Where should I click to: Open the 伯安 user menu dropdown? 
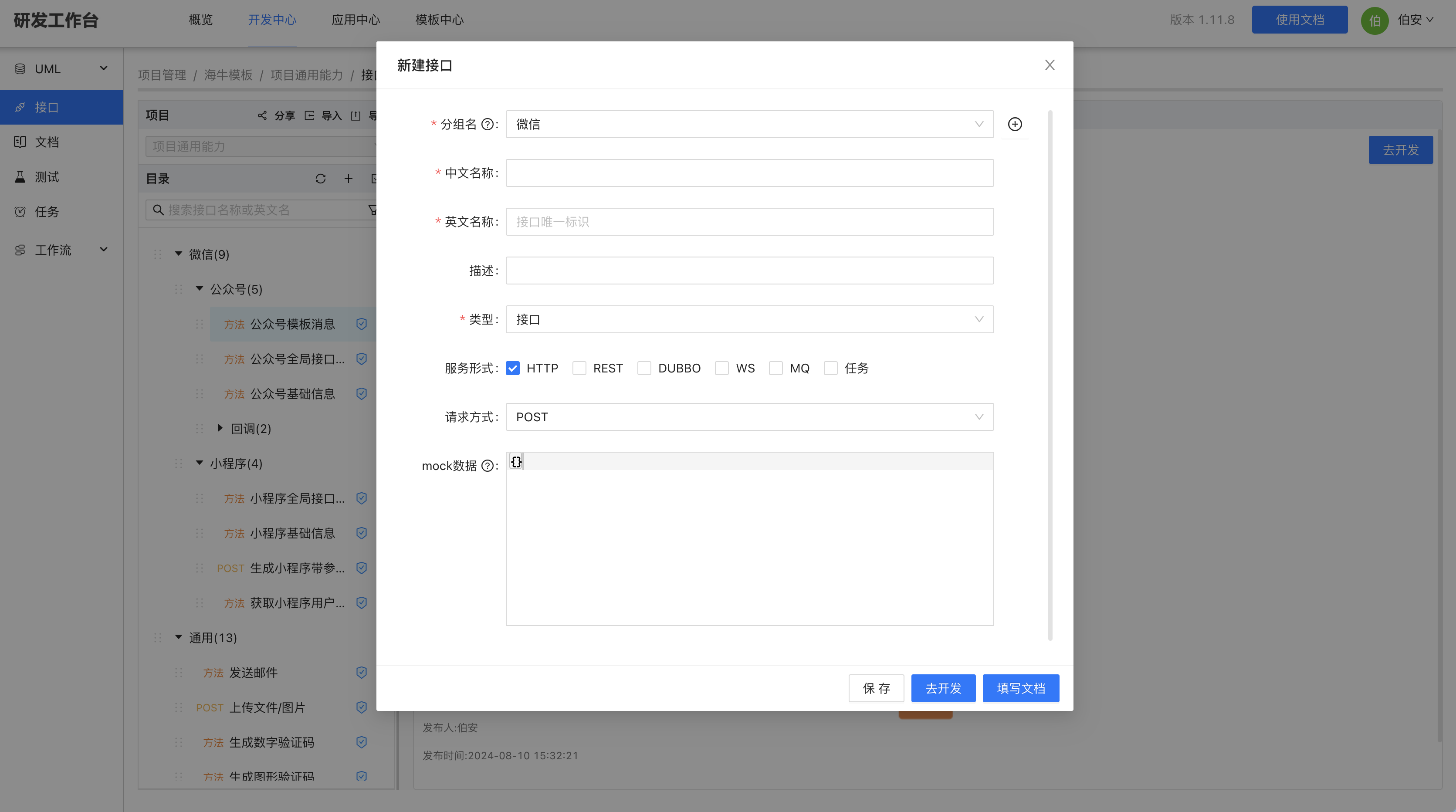(1415, 20)
